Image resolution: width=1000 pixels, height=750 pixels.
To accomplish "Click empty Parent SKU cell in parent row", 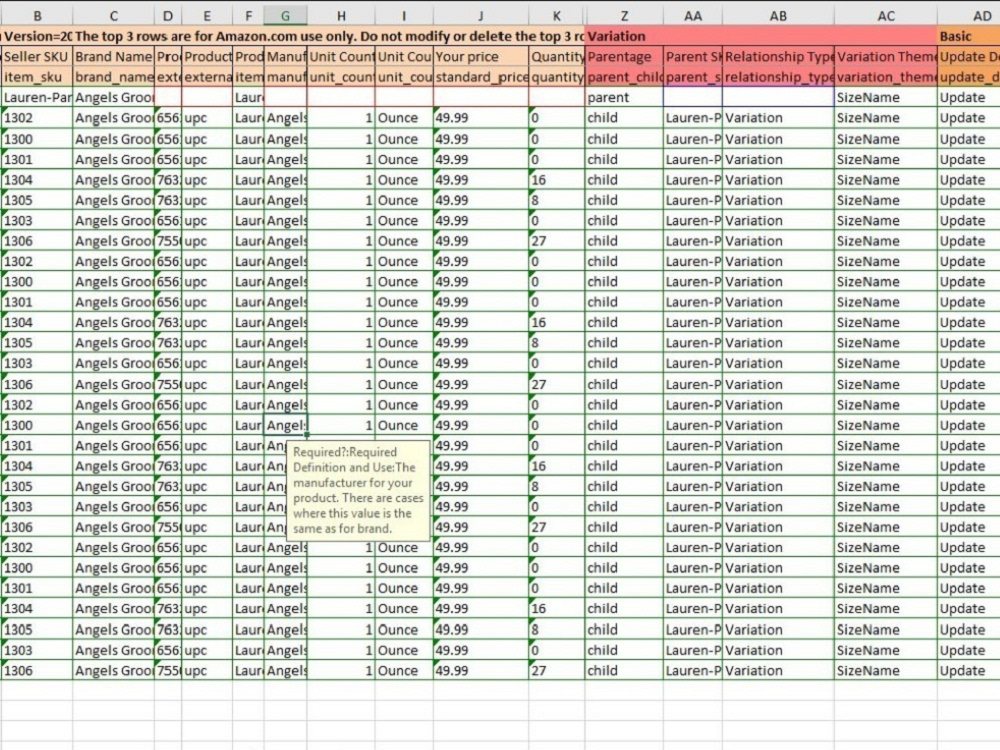I will (x=693, y=98).
